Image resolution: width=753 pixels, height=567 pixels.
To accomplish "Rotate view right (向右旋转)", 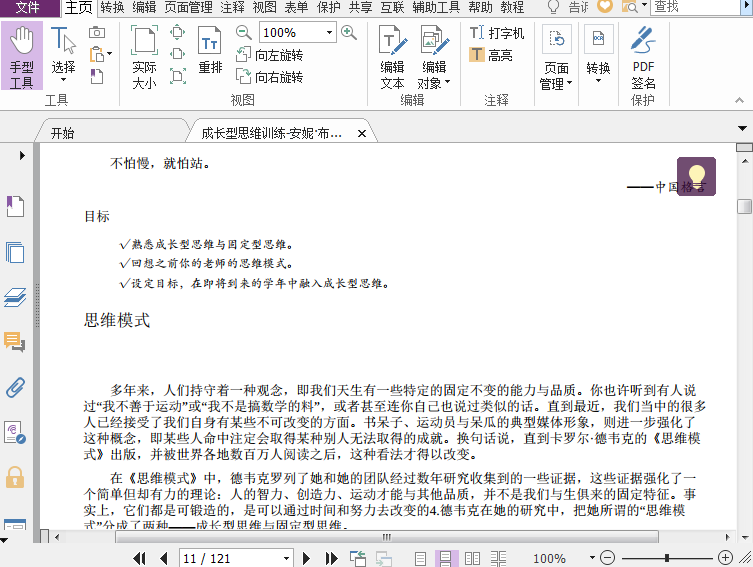I will pyautogui.click(x=269, y=77).
